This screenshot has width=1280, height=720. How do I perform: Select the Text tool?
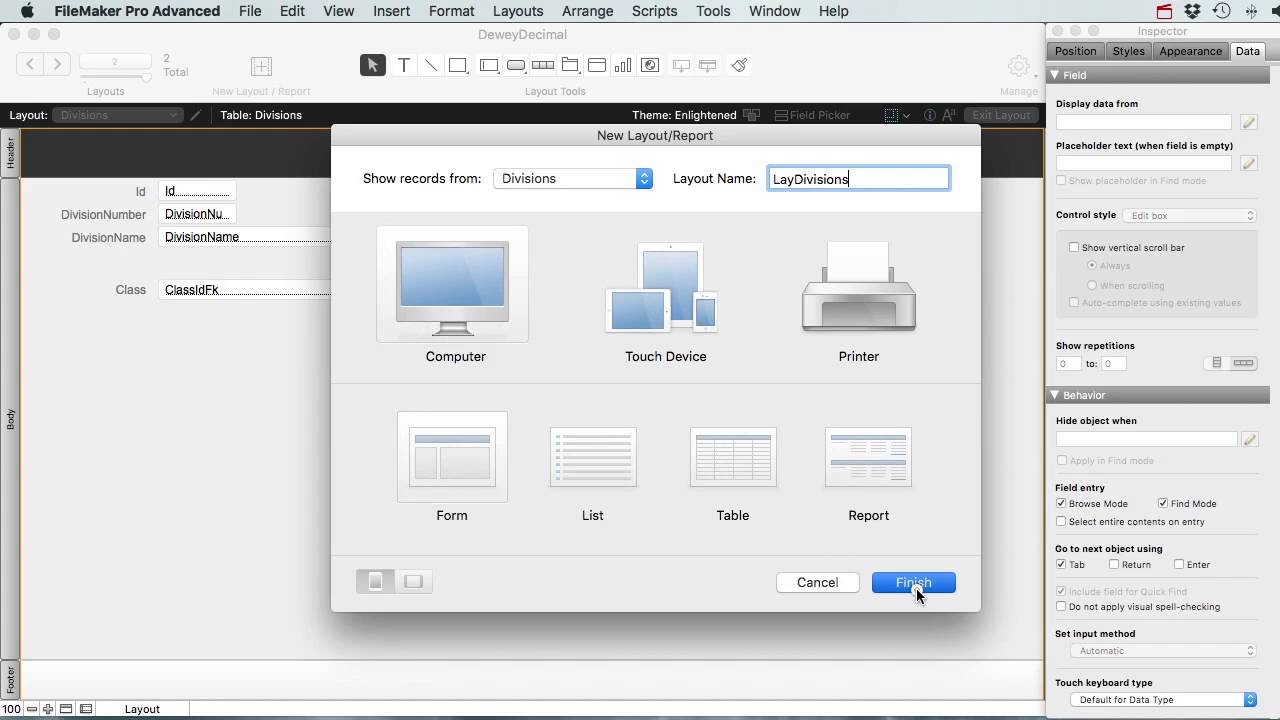point(404,65)
